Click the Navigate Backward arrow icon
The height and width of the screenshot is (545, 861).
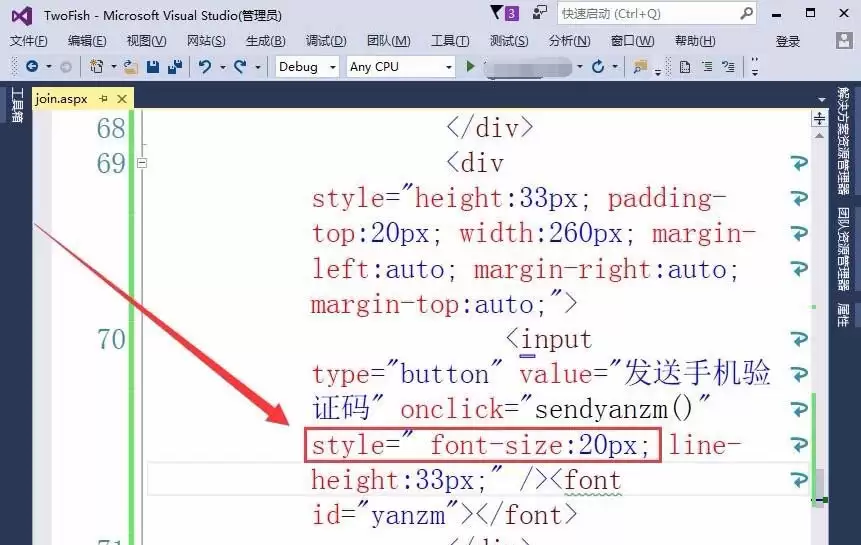pyautogui.click(x=32, y=66)
